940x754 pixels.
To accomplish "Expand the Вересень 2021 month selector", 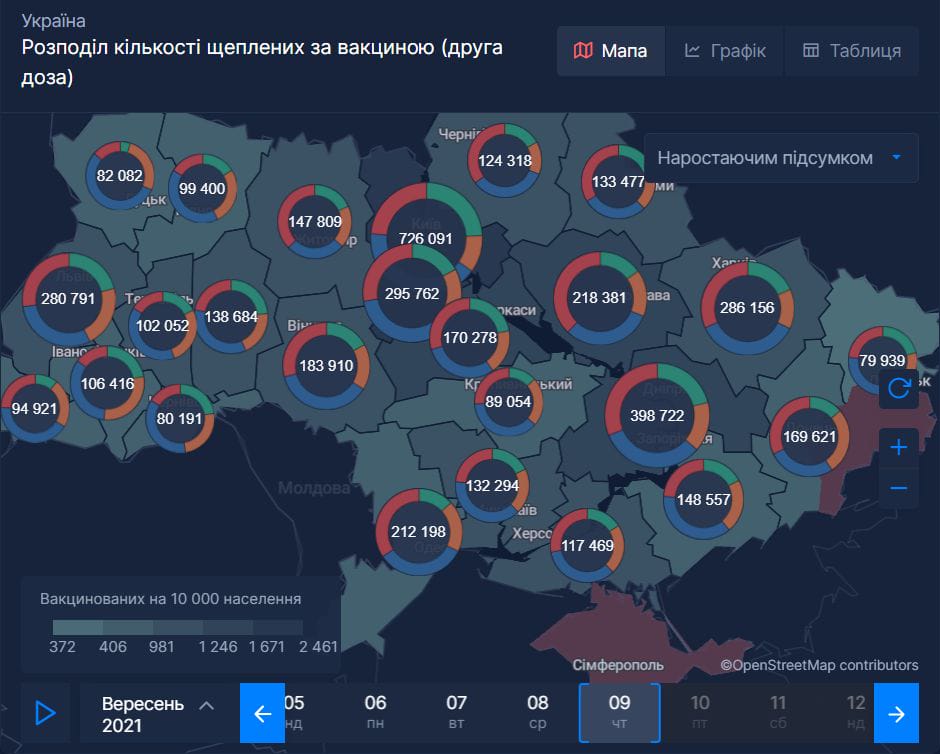I will (158, 713).
